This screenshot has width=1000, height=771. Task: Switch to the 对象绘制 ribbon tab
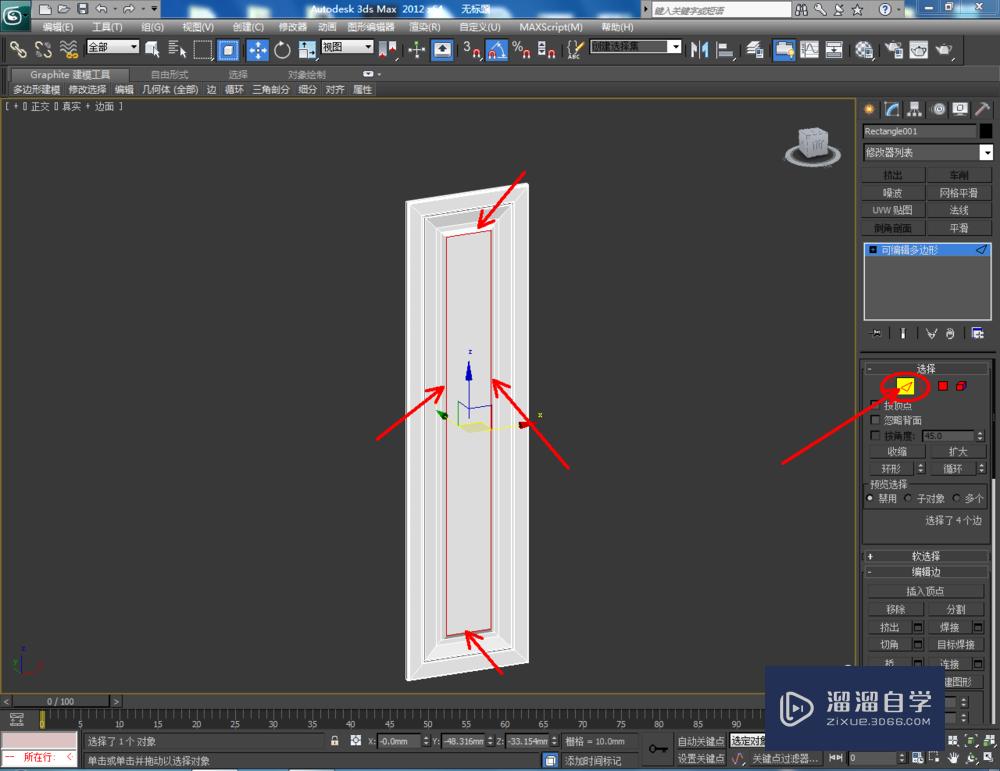307,75
